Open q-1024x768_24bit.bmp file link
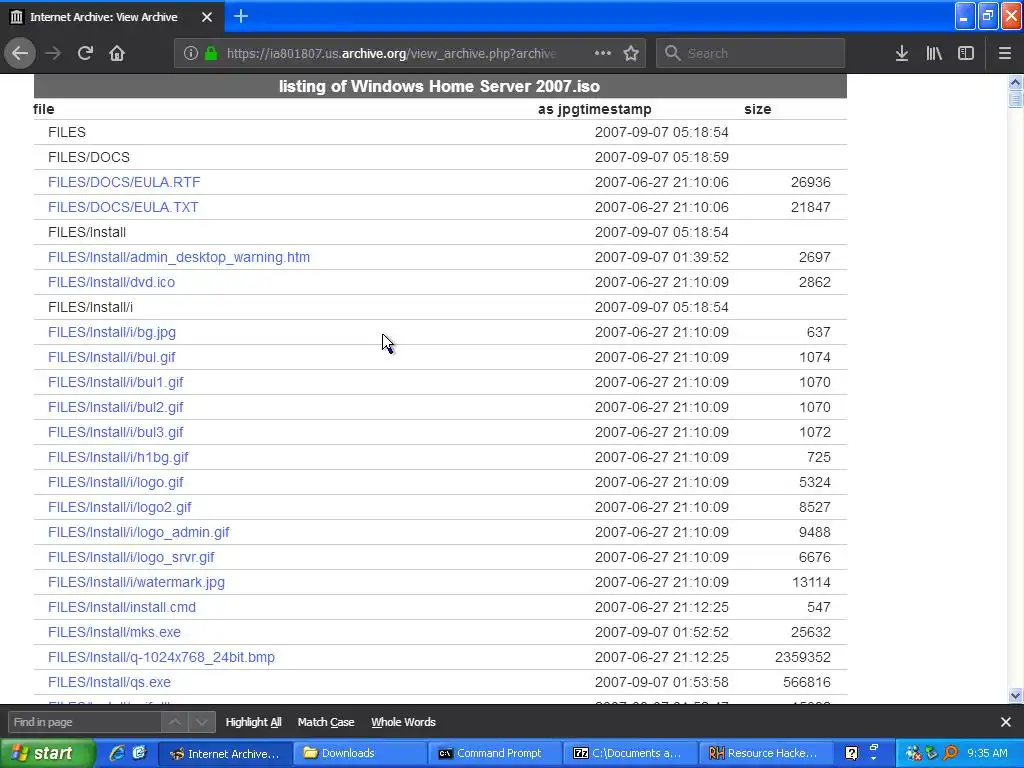1024x768 pixels. (x=161, y=657)
